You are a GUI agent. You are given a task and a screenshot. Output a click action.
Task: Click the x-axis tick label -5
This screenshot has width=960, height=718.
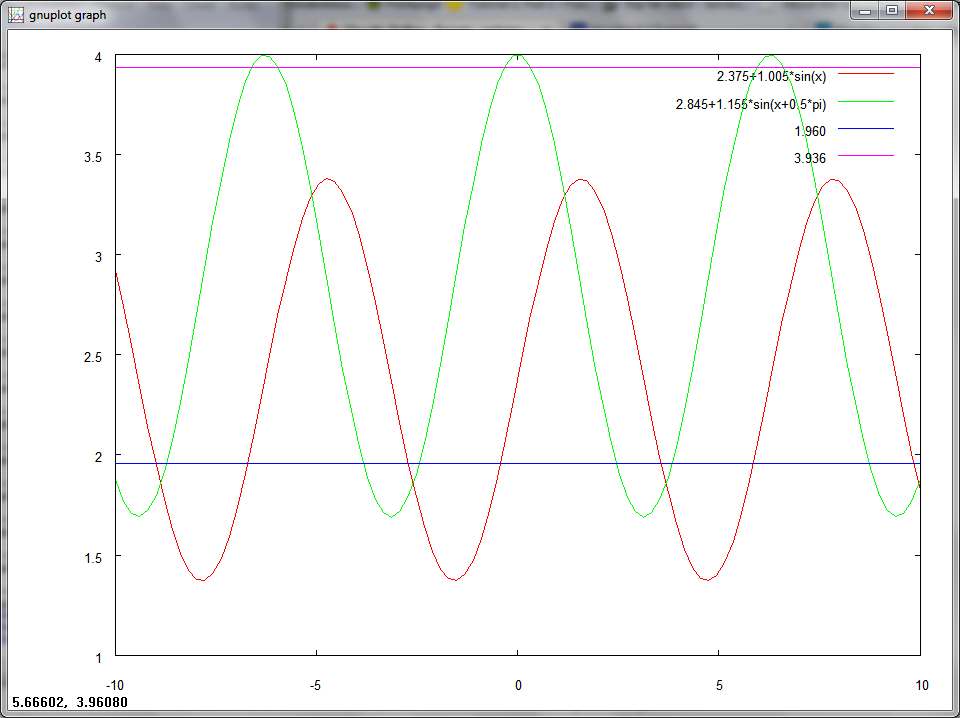click(x=315, y=685)
